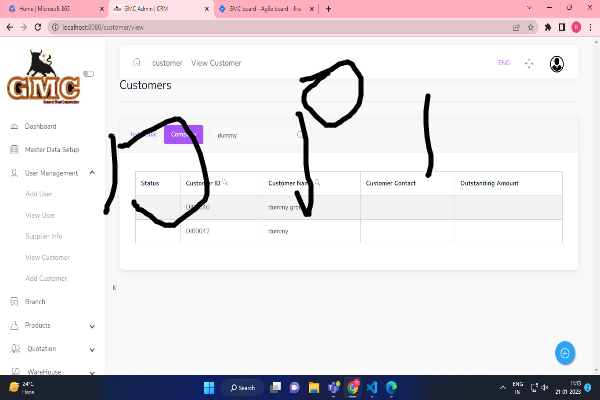Open Master Data Setup in the sidebar

(52, 149)
